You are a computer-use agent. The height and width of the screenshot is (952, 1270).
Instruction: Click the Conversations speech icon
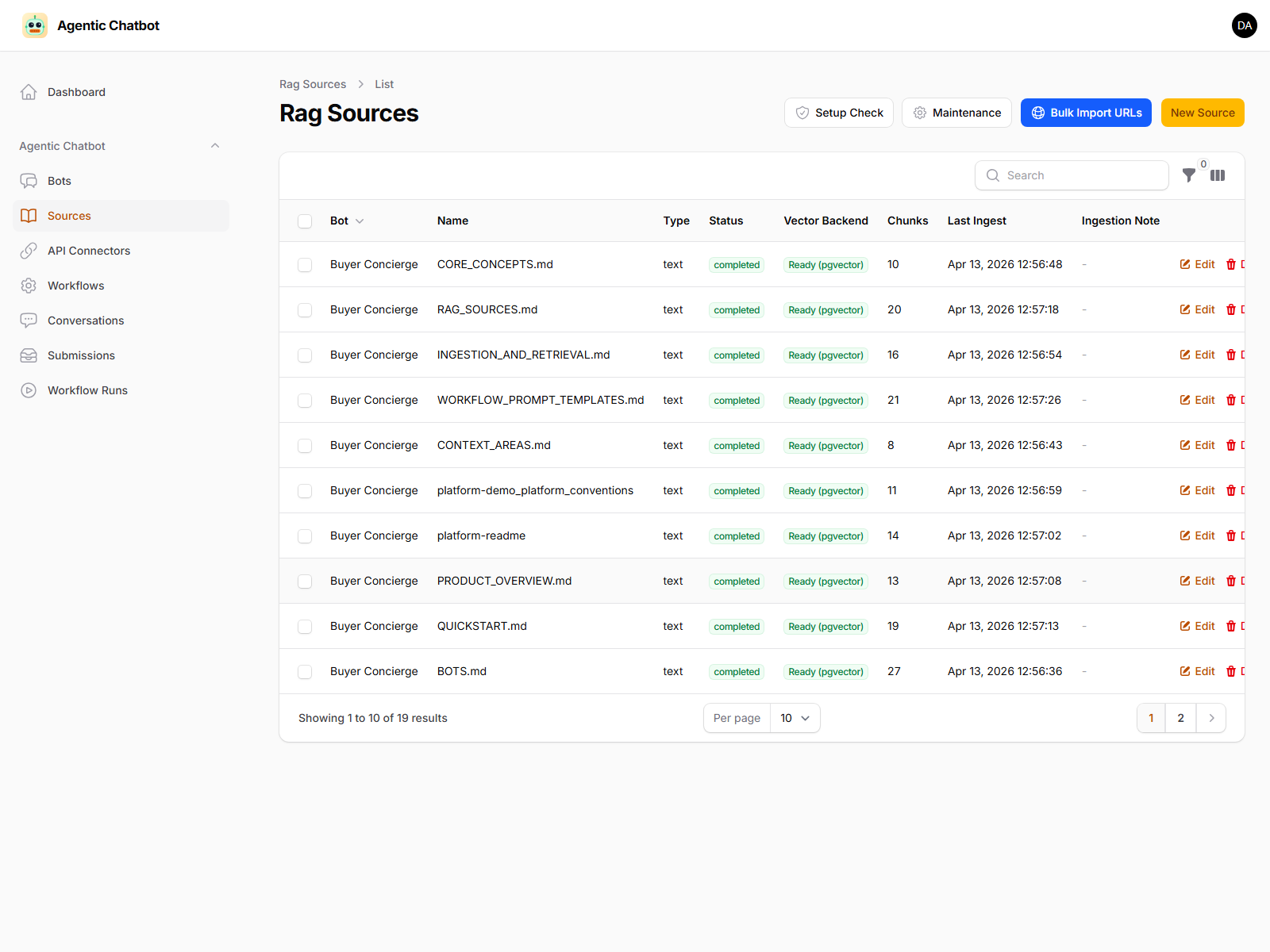[29, 321]
